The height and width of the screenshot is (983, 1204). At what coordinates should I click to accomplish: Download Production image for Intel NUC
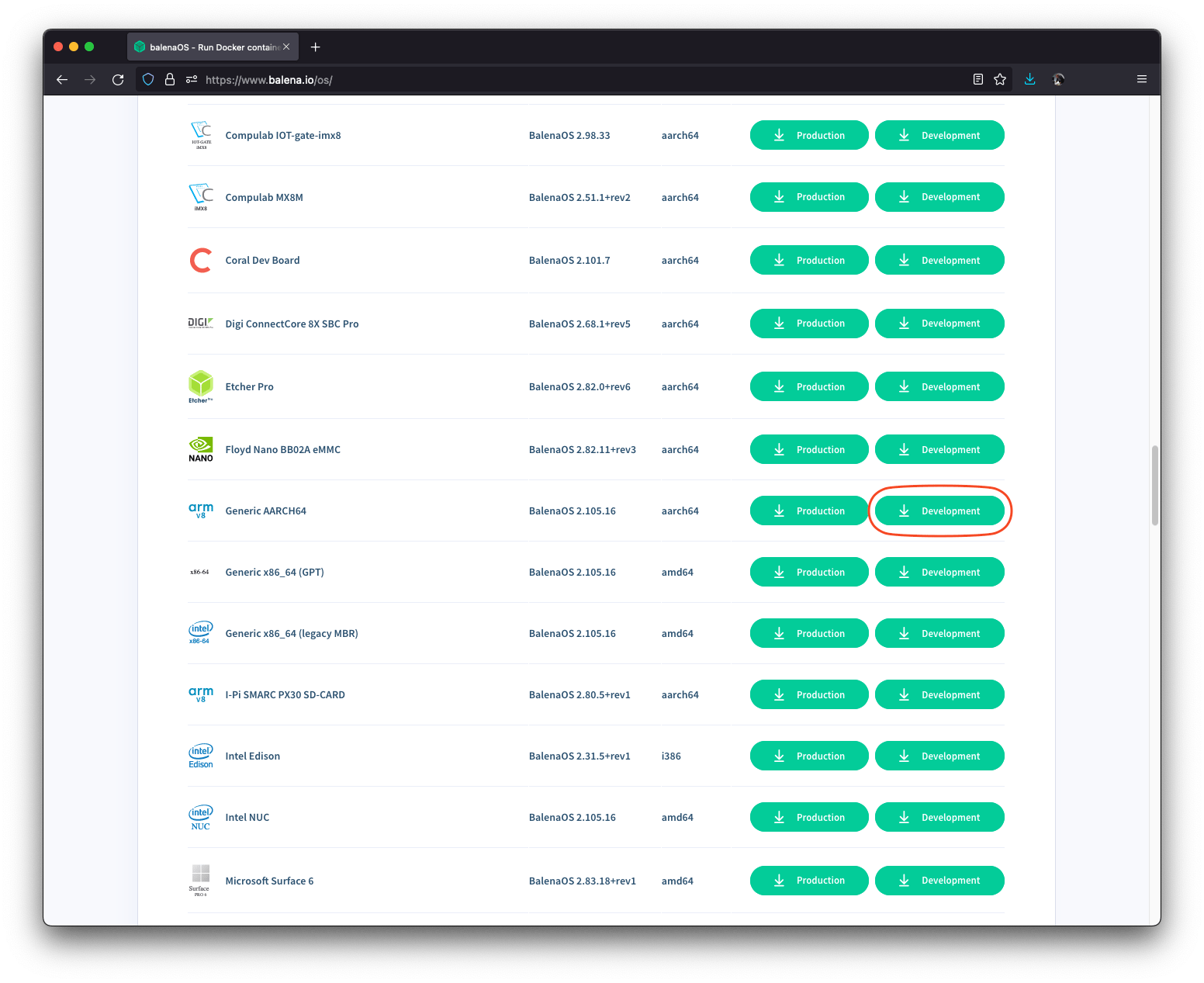coord(809,816)
